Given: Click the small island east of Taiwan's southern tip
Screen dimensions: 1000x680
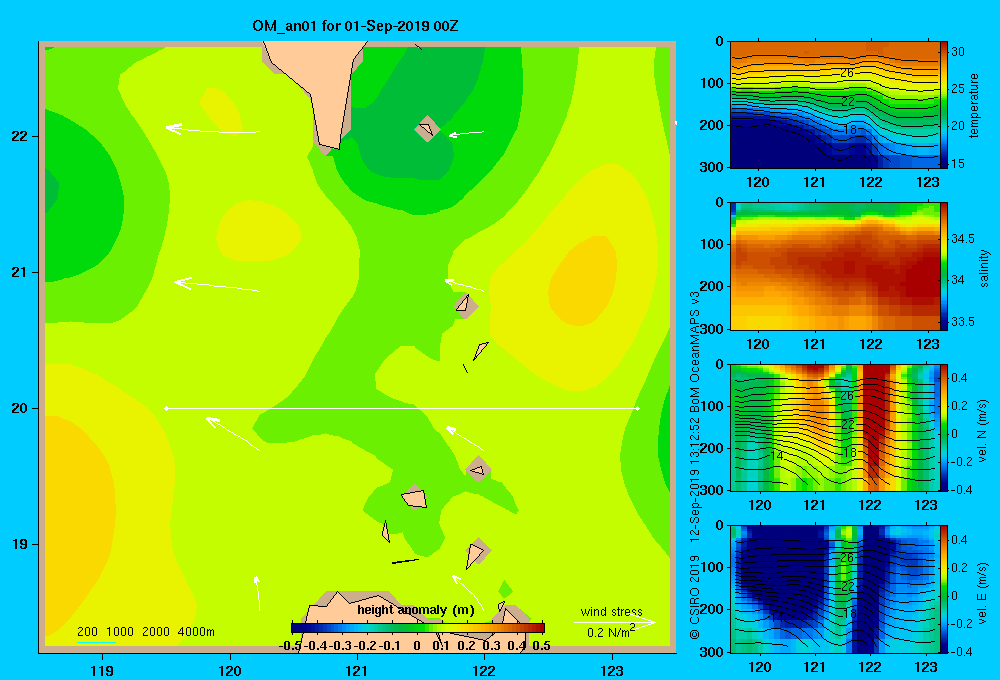Looking at the screenshot, I should coord(427,129).
